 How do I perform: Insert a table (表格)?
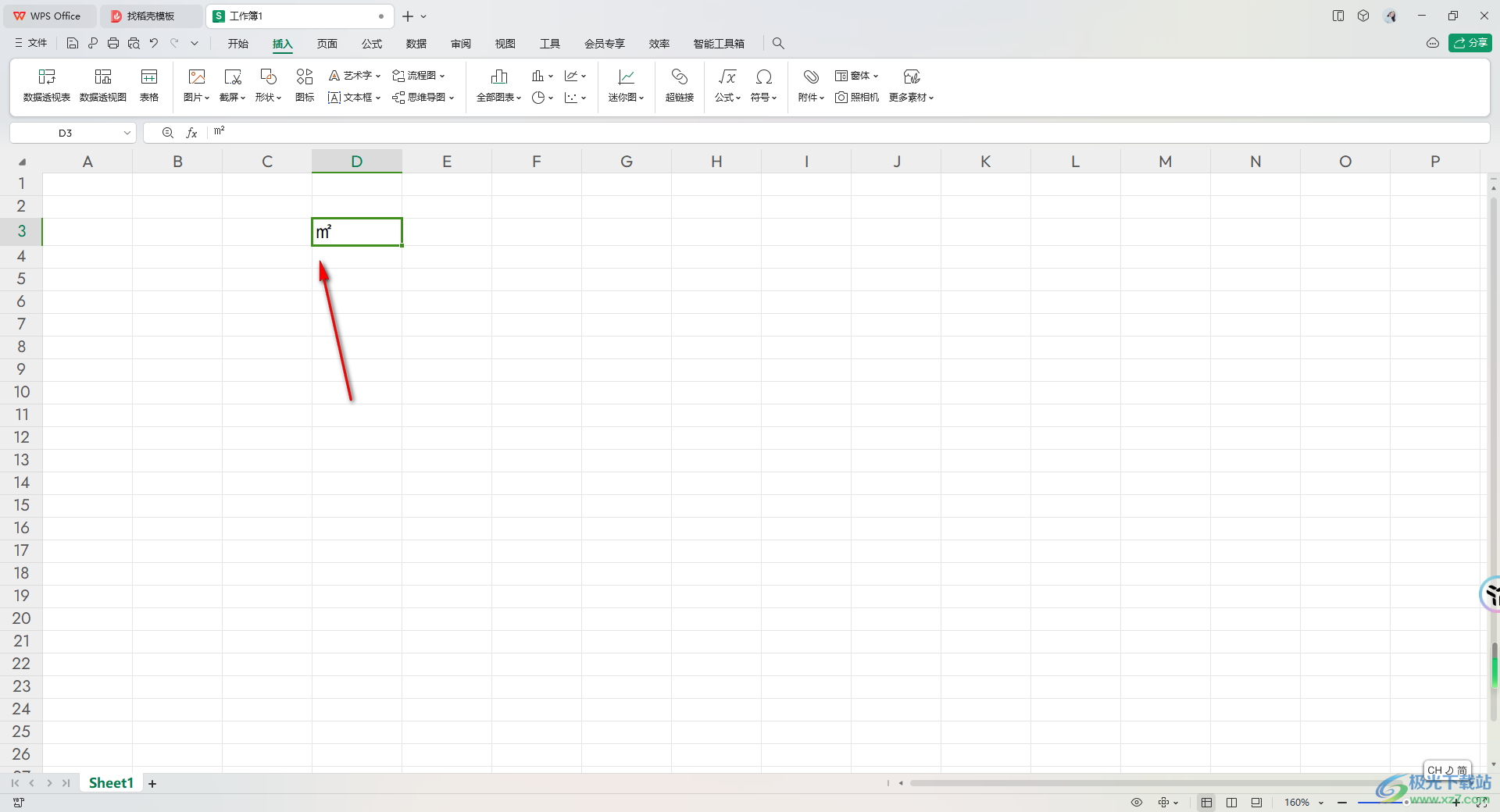tap(149, 85)
